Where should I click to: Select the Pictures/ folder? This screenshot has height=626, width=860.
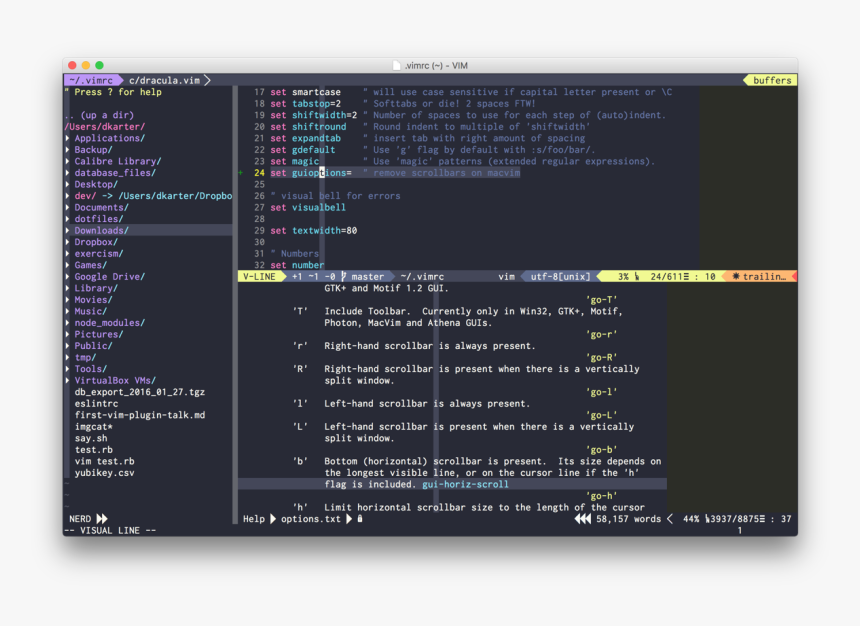(99, 334)
